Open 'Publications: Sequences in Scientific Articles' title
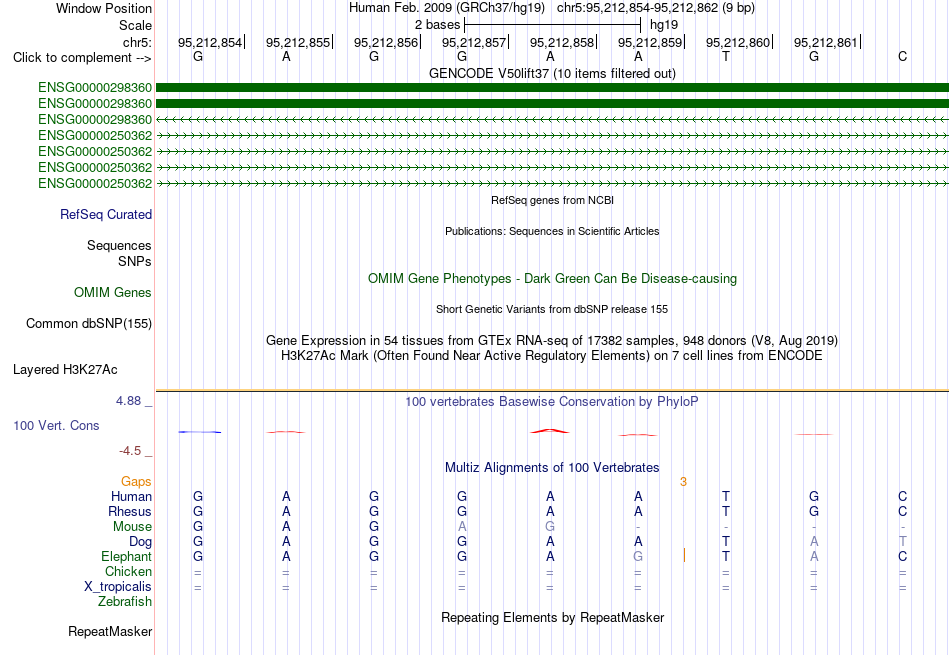This screenshot has width=950, height=655. coord(552,231)
